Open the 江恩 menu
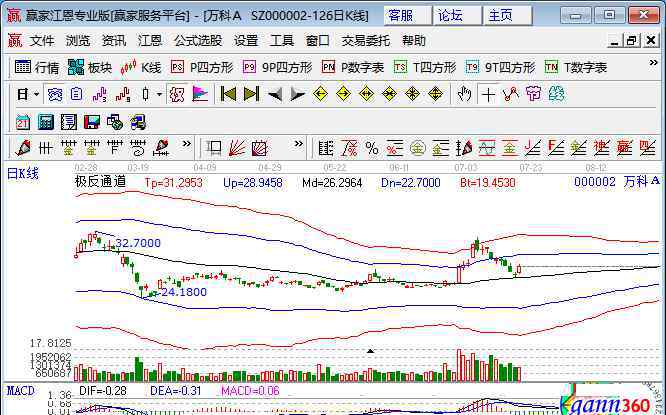The width and height of the screenshot is (666, 415). (150, 41)
